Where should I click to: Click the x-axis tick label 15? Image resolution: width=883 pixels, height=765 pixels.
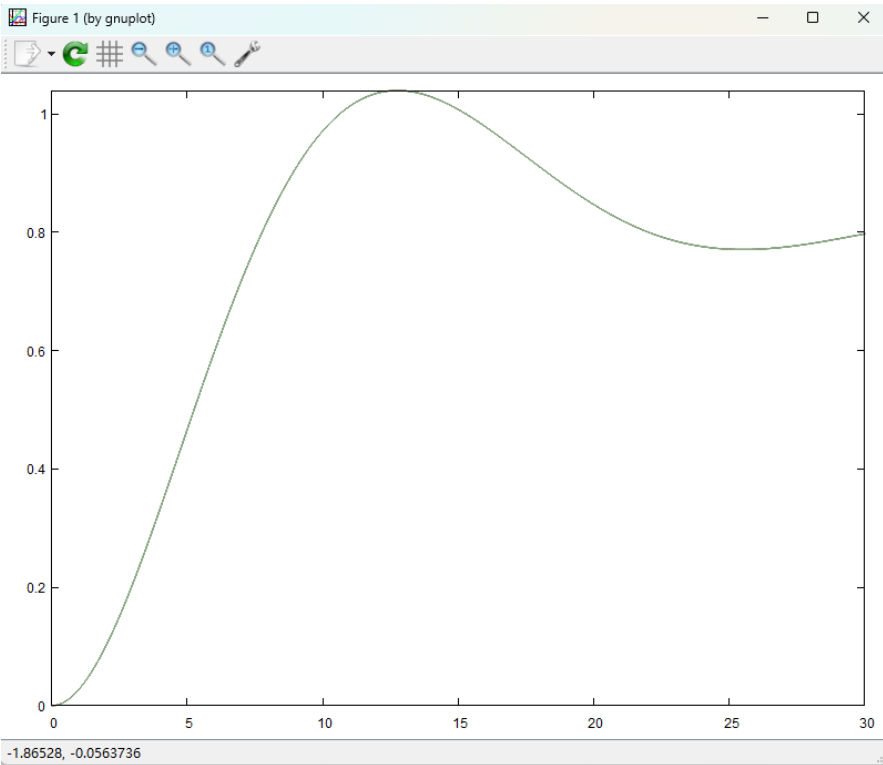coord(458,723)
